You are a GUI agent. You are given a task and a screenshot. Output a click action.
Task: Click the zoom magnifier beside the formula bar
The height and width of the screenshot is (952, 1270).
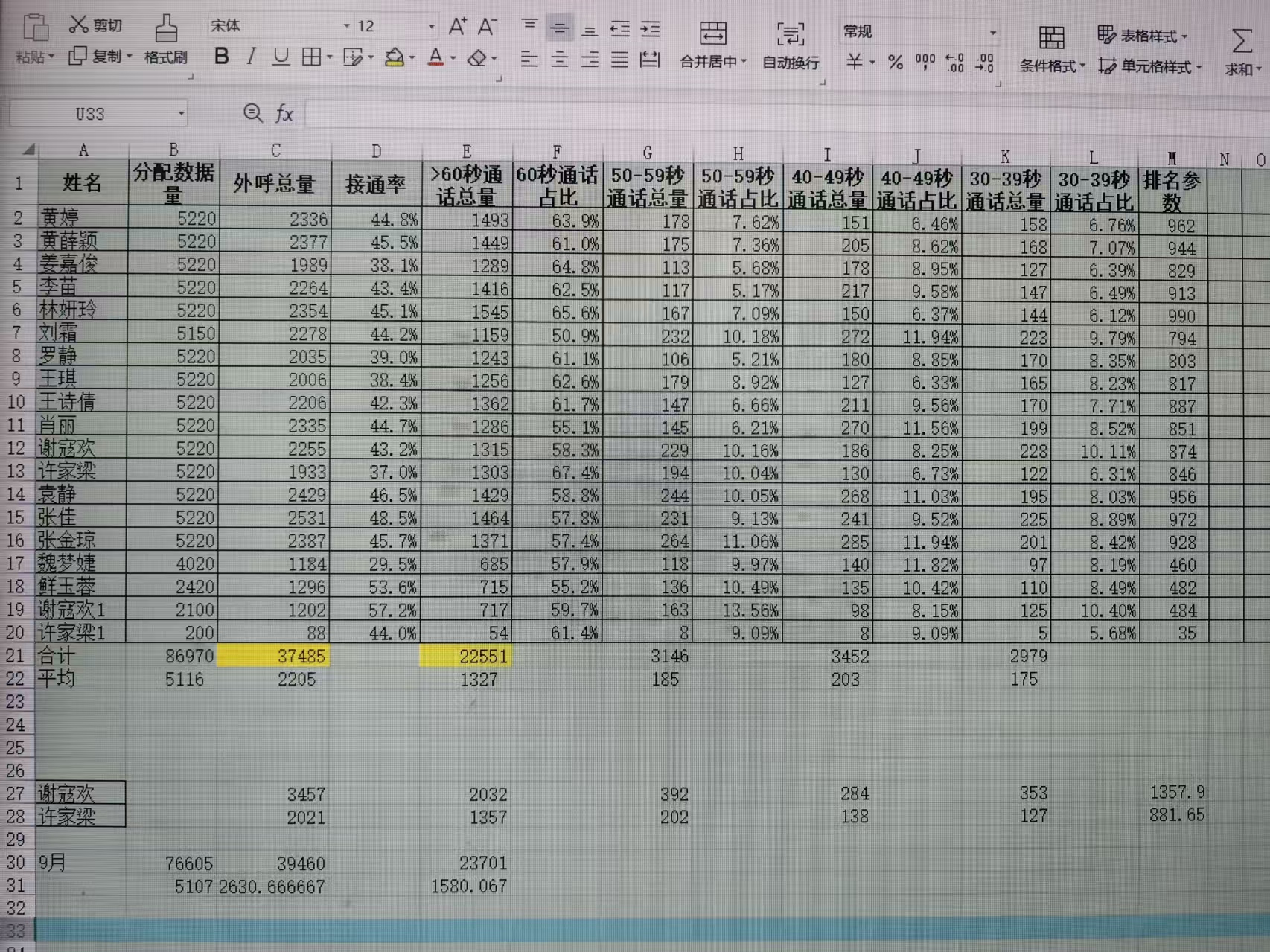coord(253,113)
